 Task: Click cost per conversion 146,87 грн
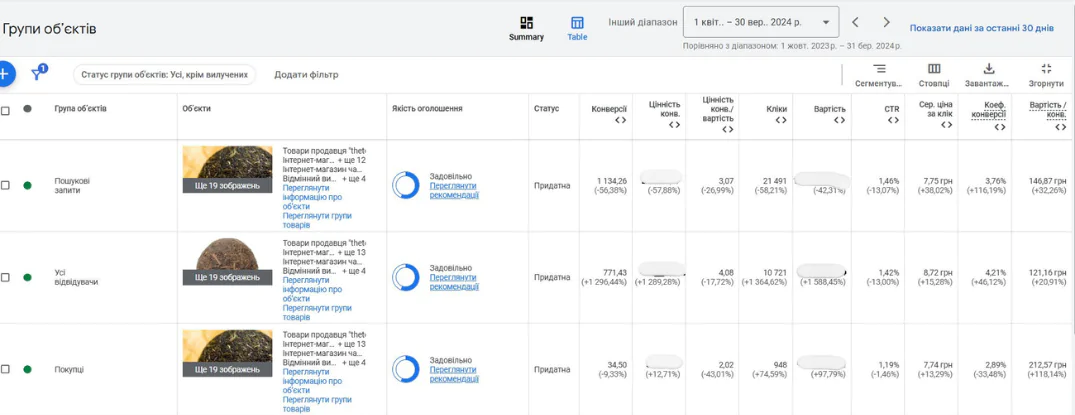click(x=1046, y=181)
